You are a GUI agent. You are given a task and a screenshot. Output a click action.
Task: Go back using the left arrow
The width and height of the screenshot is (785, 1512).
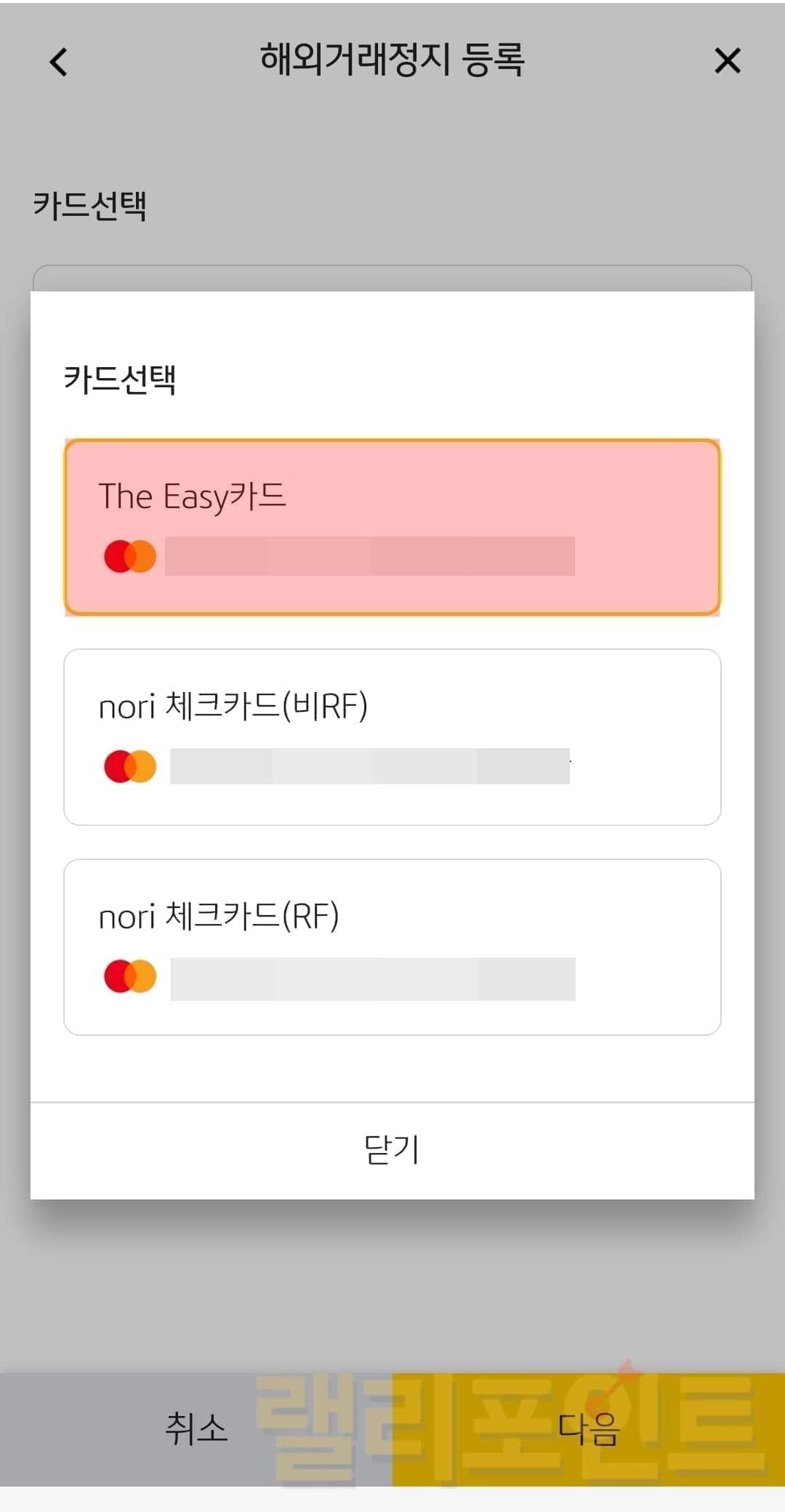[x=59, y=62]
